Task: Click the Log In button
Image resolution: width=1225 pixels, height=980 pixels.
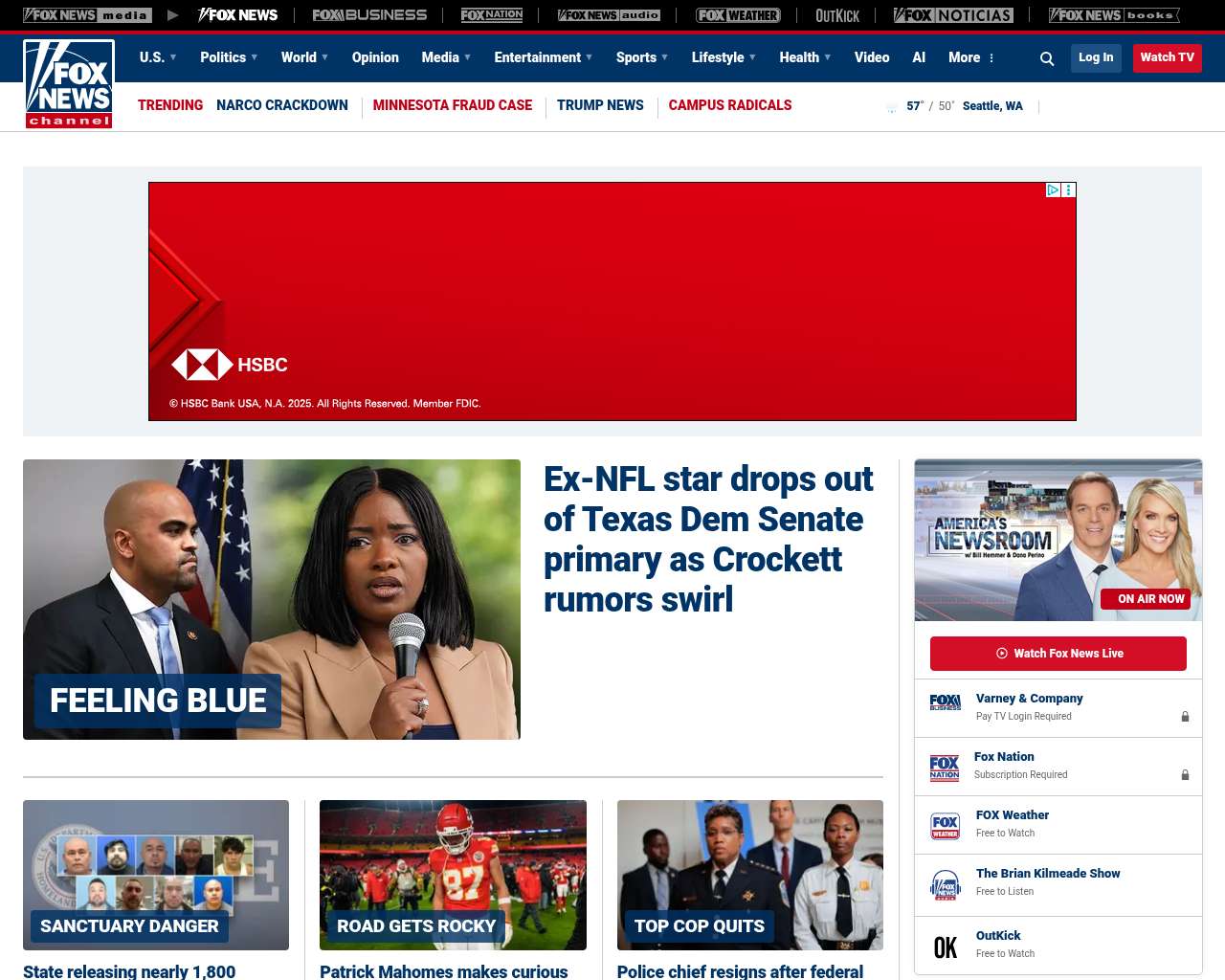Action: 1096,57
